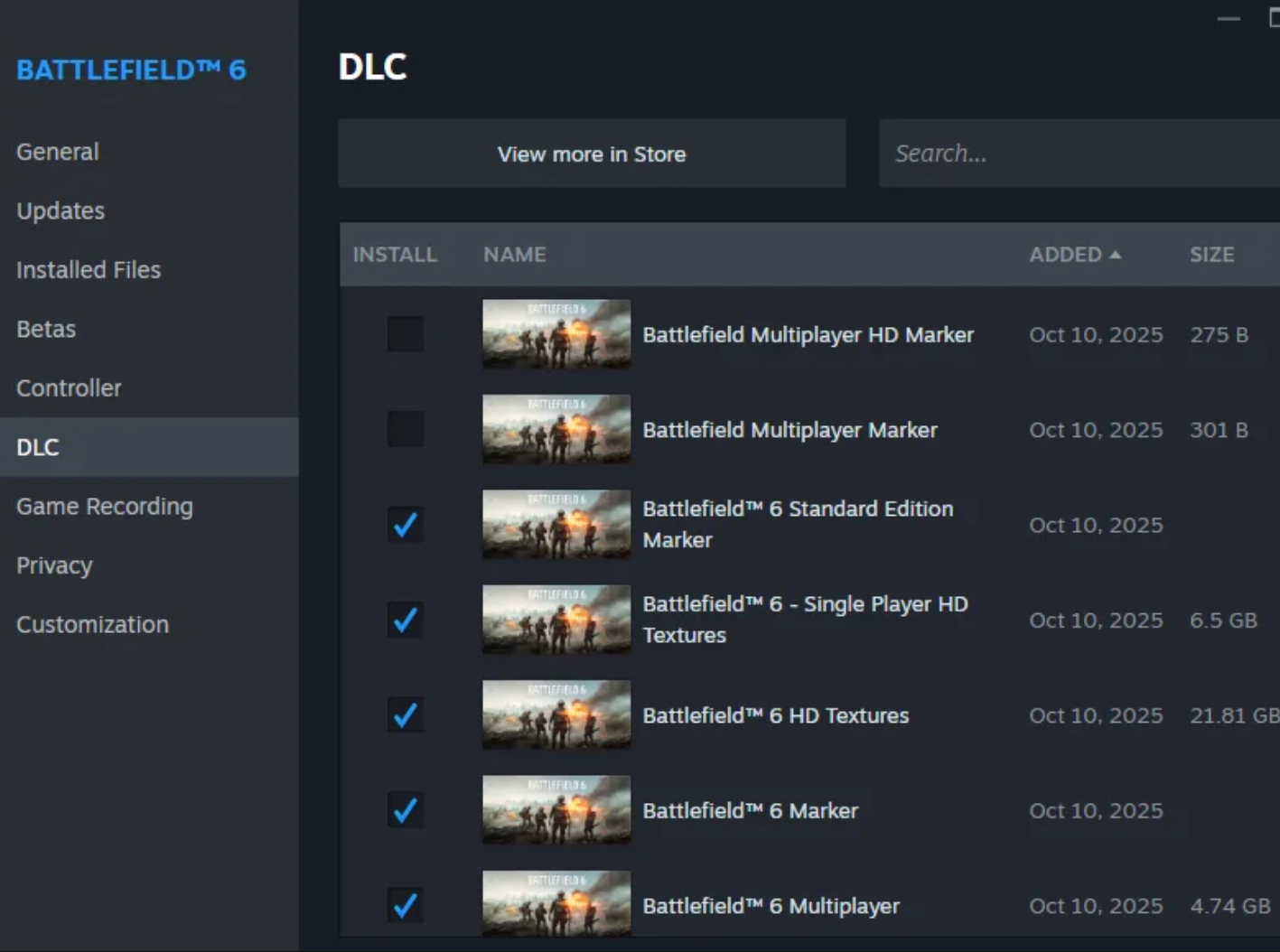
Task: Sort DLC list by Name column header
Action: pos(514,255)
